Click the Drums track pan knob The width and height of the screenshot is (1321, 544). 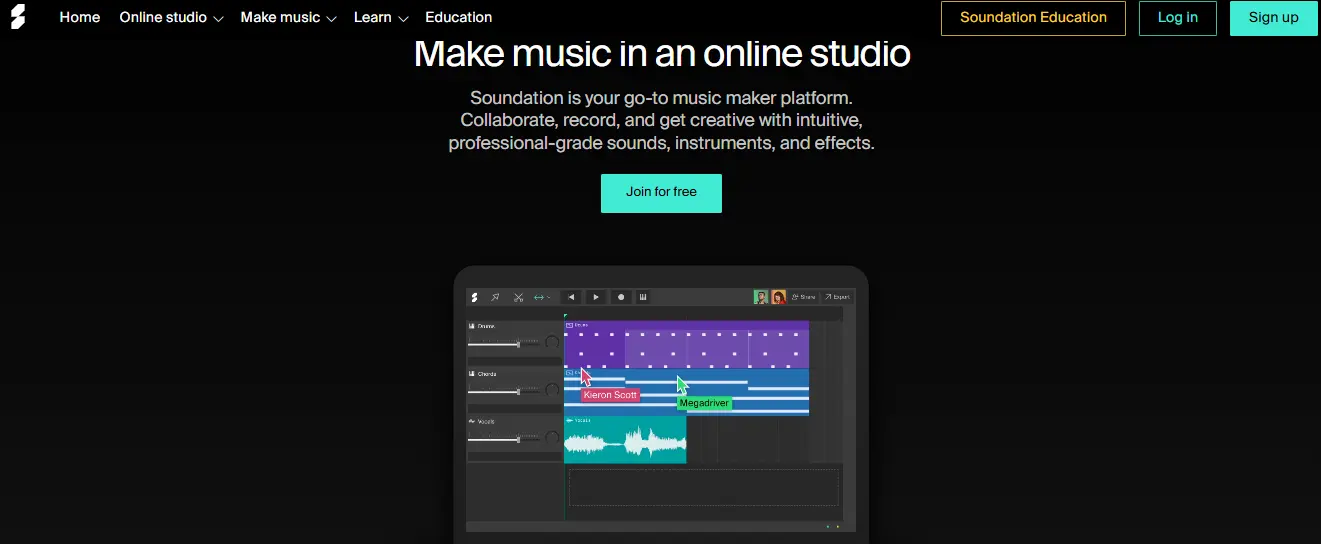[x=552, y=342]
